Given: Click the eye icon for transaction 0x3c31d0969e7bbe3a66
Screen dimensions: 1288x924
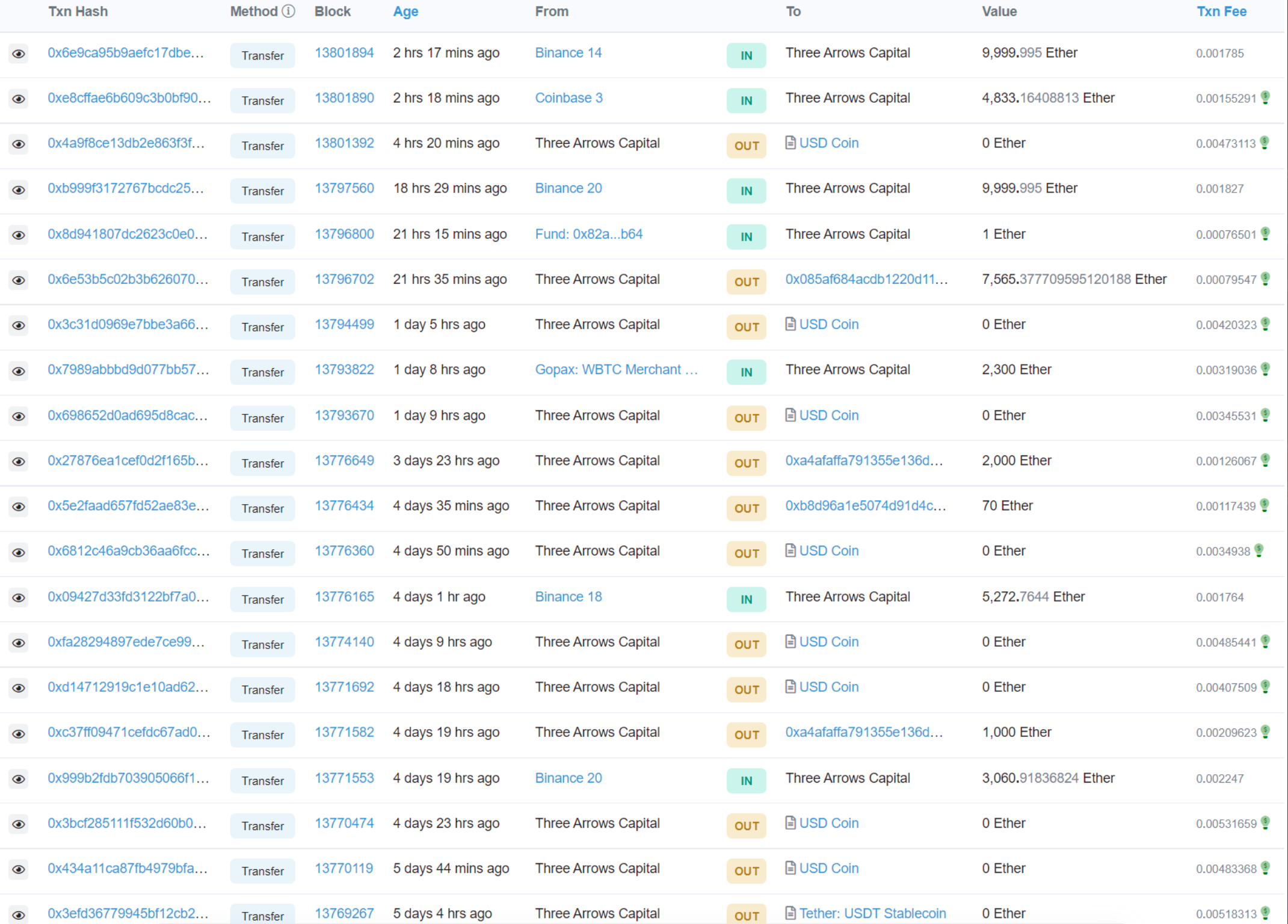Looking at the screenshot, I should [19, 325].
